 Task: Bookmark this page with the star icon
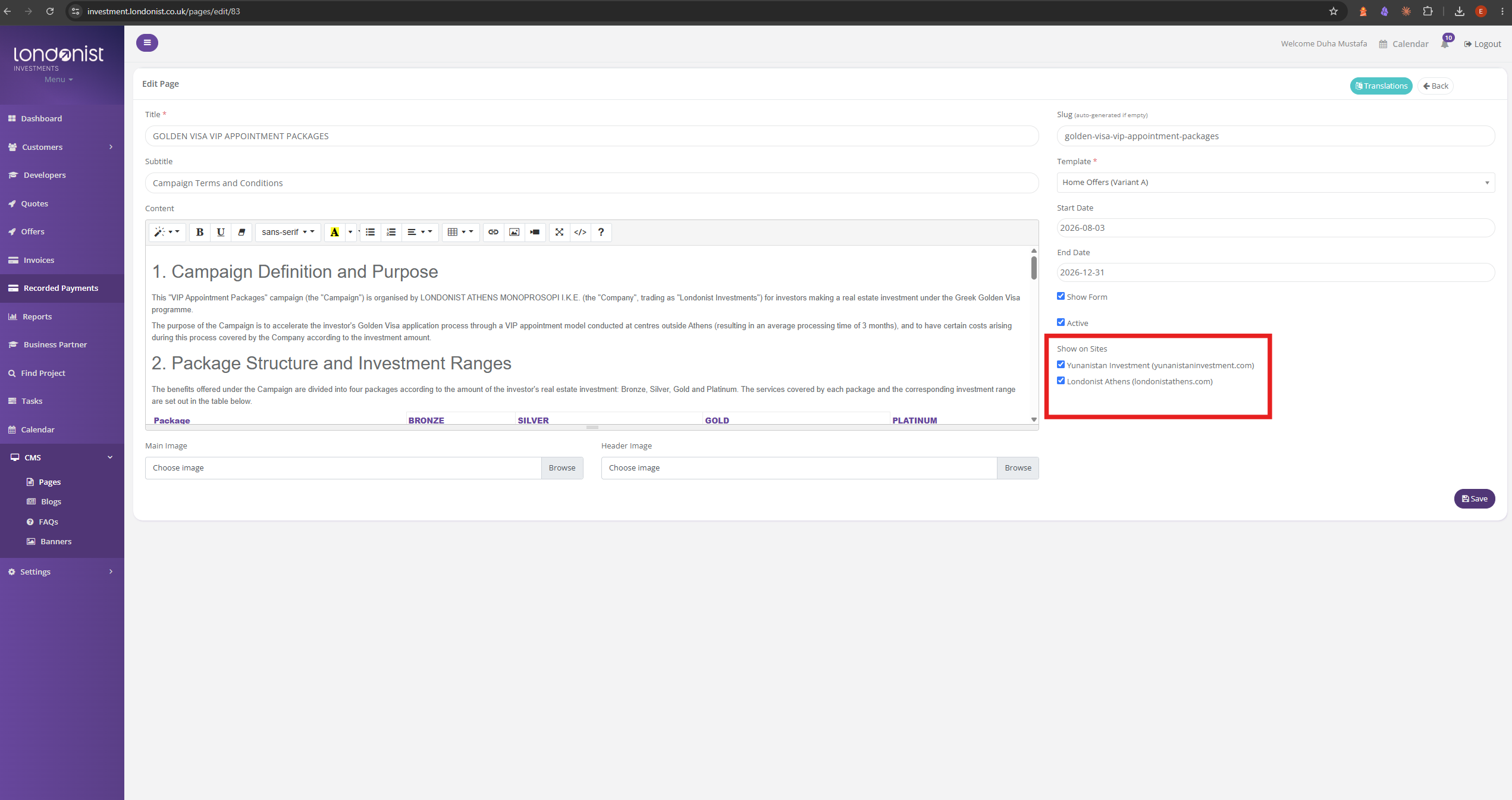(x=1334, y=11)
